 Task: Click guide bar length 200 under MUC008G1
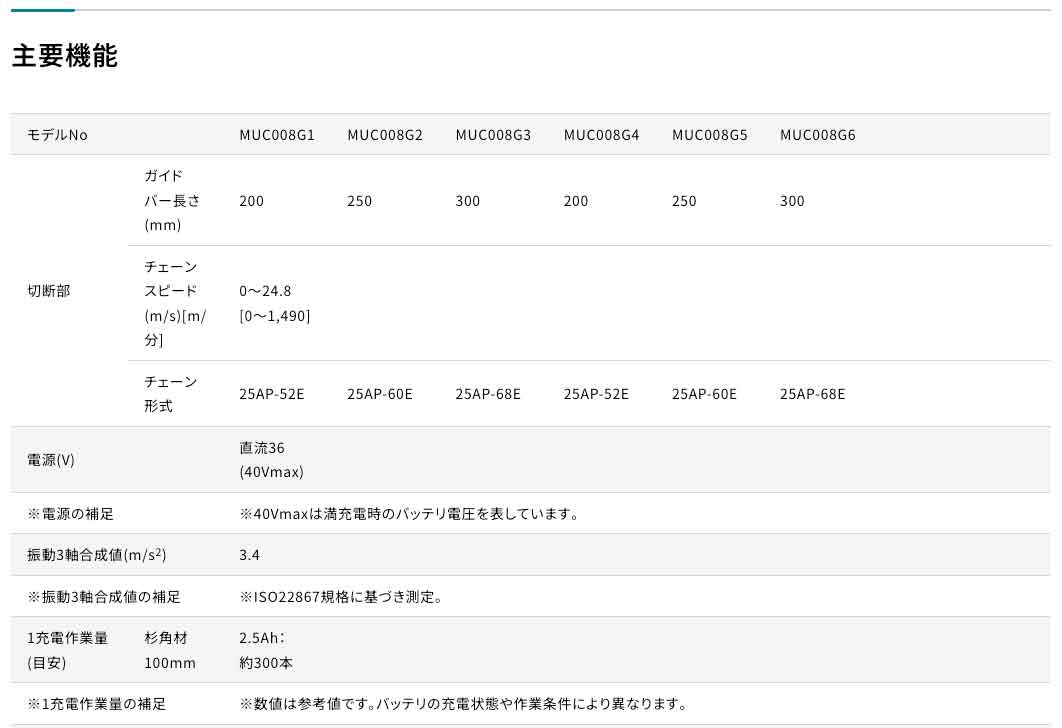(x=251, y=201)
